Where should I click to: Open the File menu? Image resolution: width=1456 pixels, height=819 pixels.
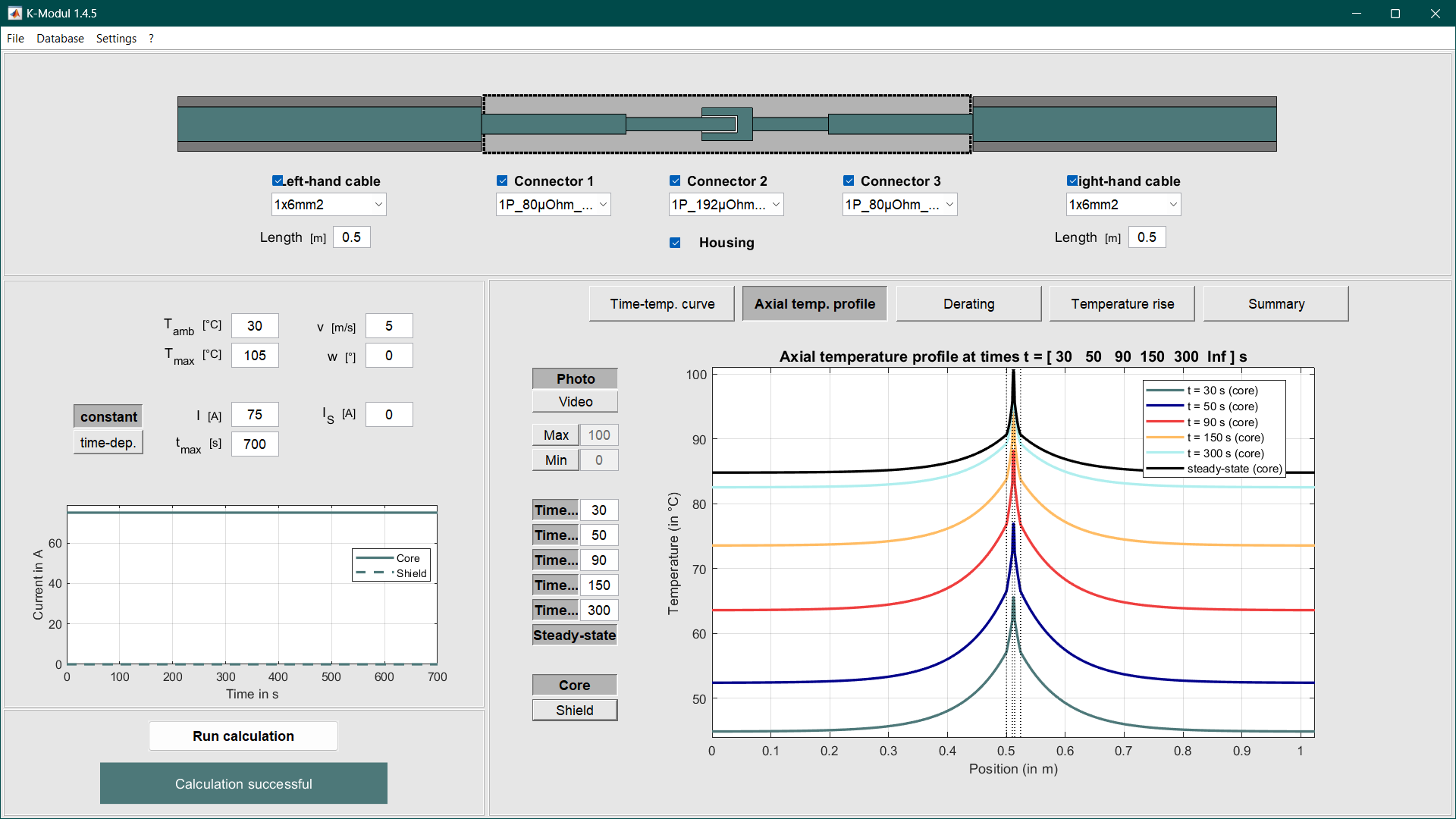(x=15, y=39)
